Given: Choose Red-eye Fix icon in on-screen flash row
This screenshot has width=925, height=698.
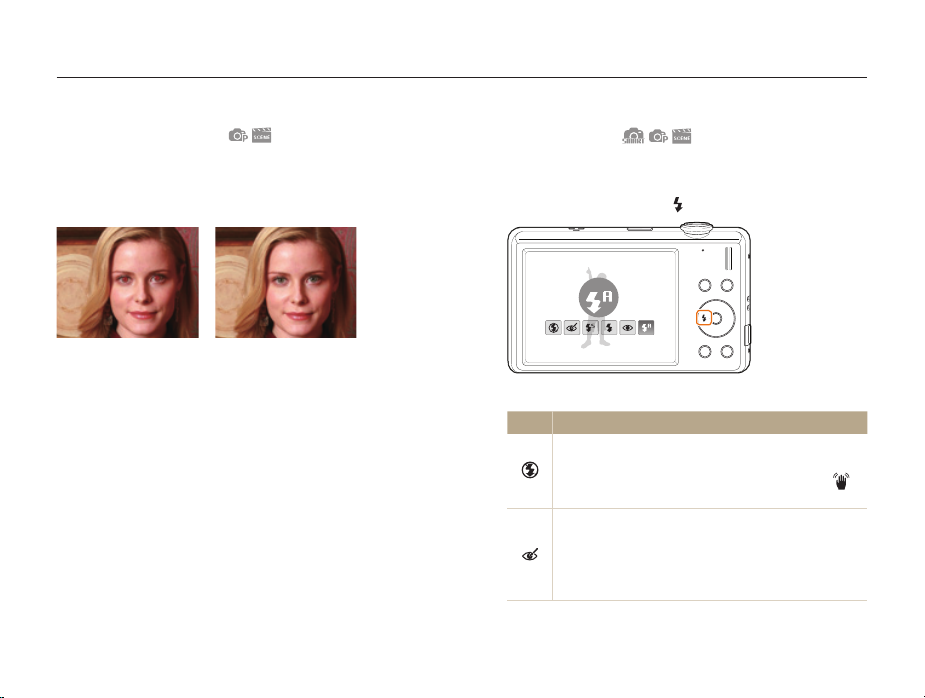Looking at the screenshot, I should 572,328.
